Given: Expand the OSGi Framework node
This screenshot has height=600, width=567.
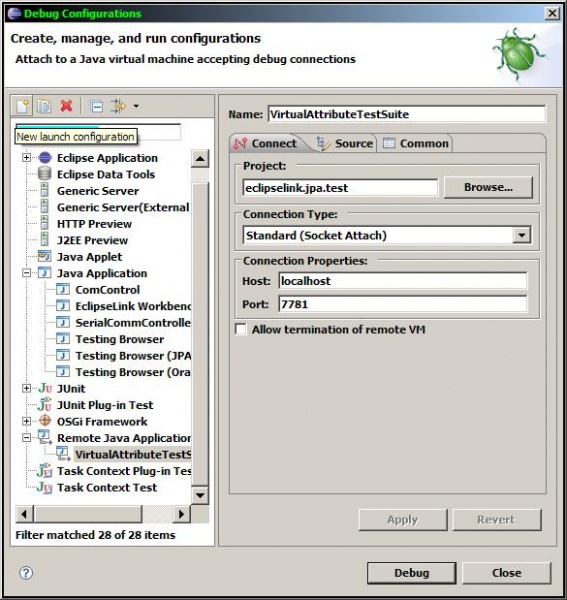Looking at the screenshot, I should tap(26, 421).
